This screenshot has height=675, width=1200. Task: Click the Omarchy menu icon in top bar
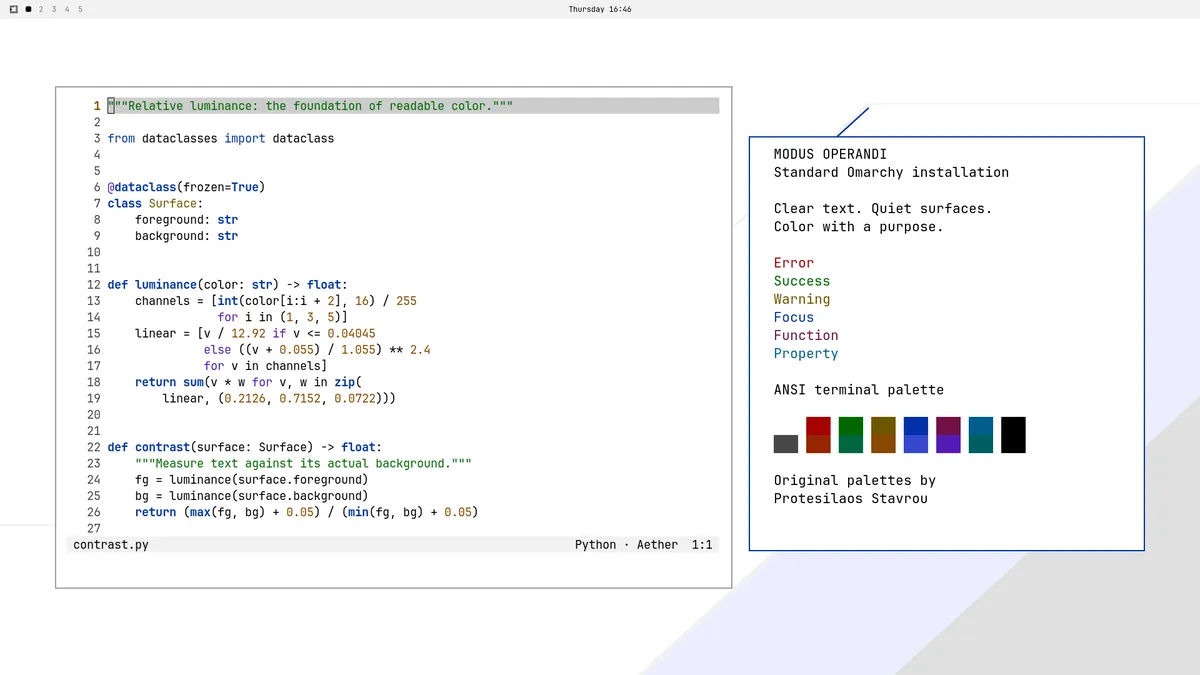tap(14, 9)
